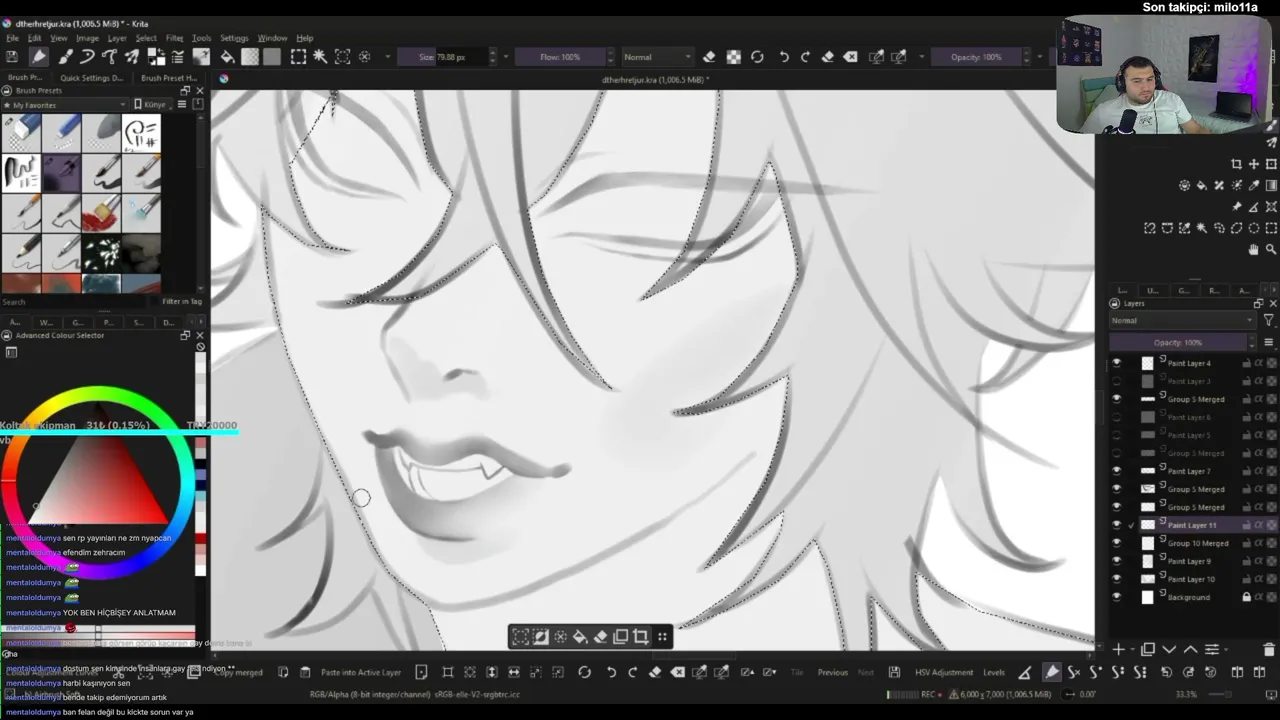Hide the Background layer via its eye icon
The width and height of the screenshot is (1280, 720).
tap(1117, 597)
